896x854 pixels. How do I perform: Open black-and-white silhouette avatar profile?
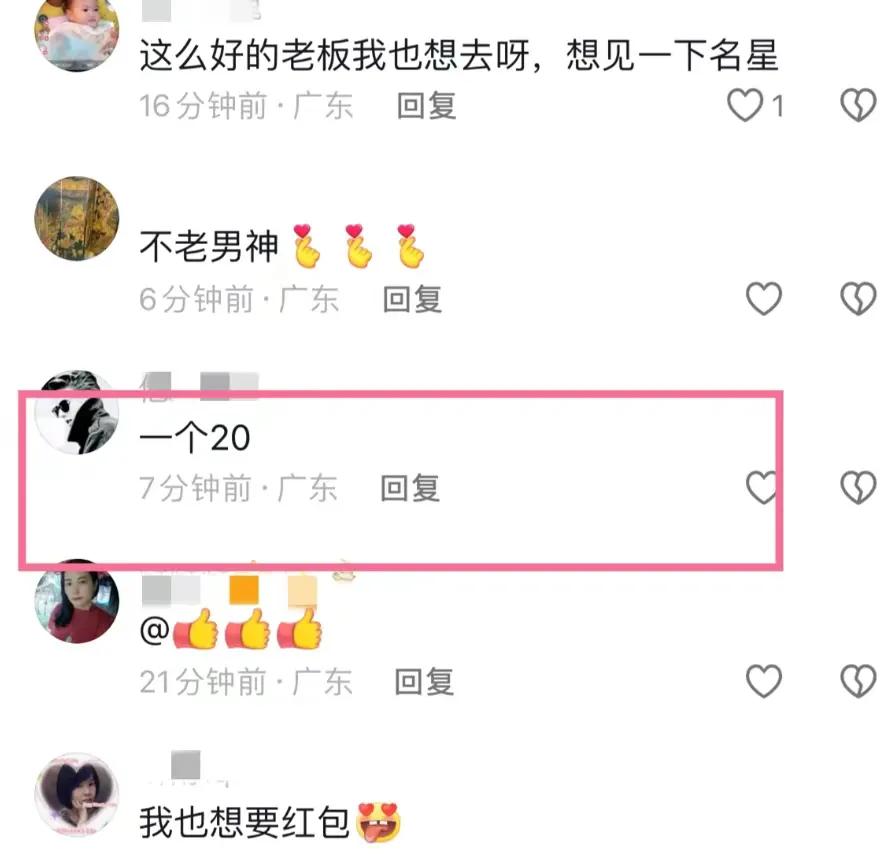coord(77,413)
